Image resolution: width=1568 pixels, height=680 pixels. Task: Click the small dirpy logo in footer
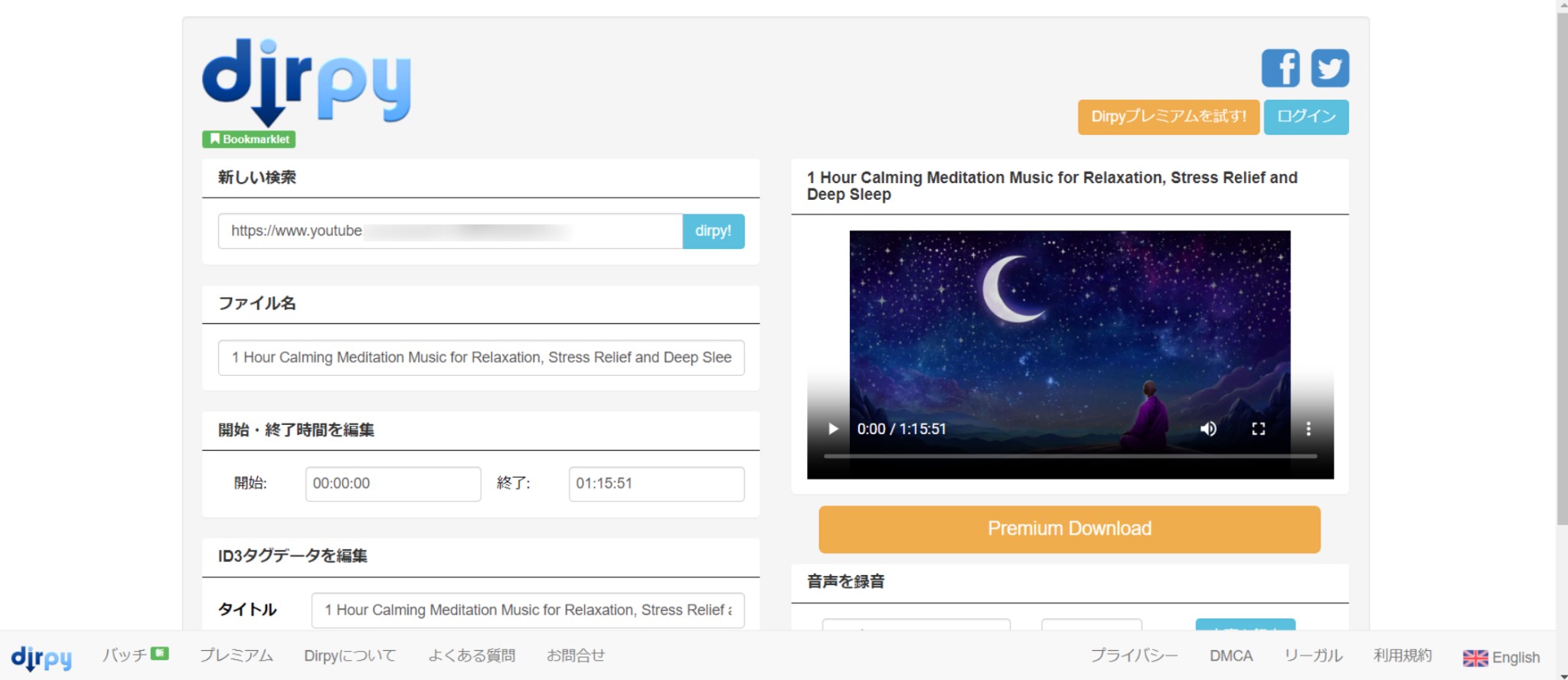41,658
